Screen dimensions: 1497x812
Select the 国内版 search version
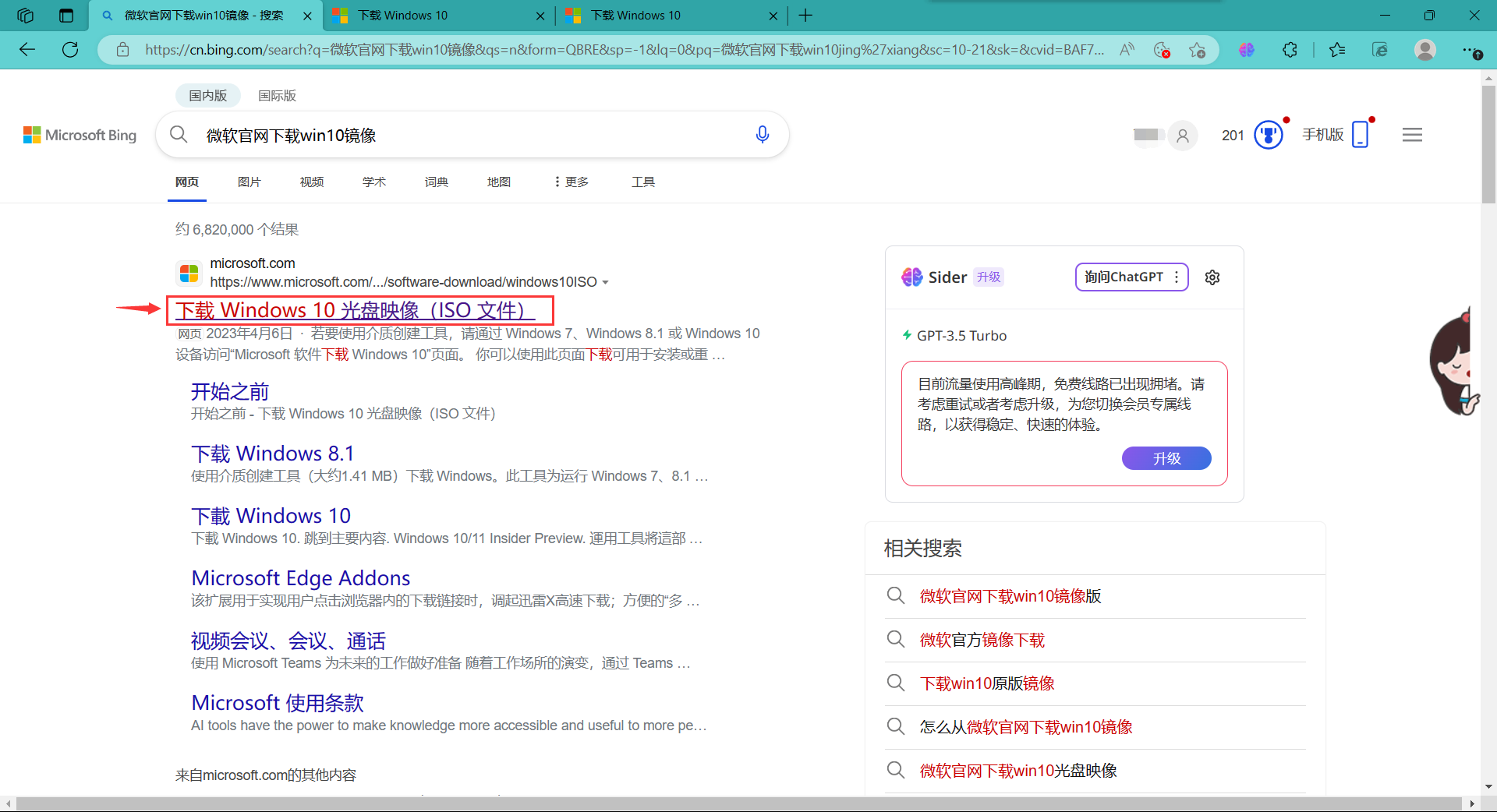tap(207, 96)
